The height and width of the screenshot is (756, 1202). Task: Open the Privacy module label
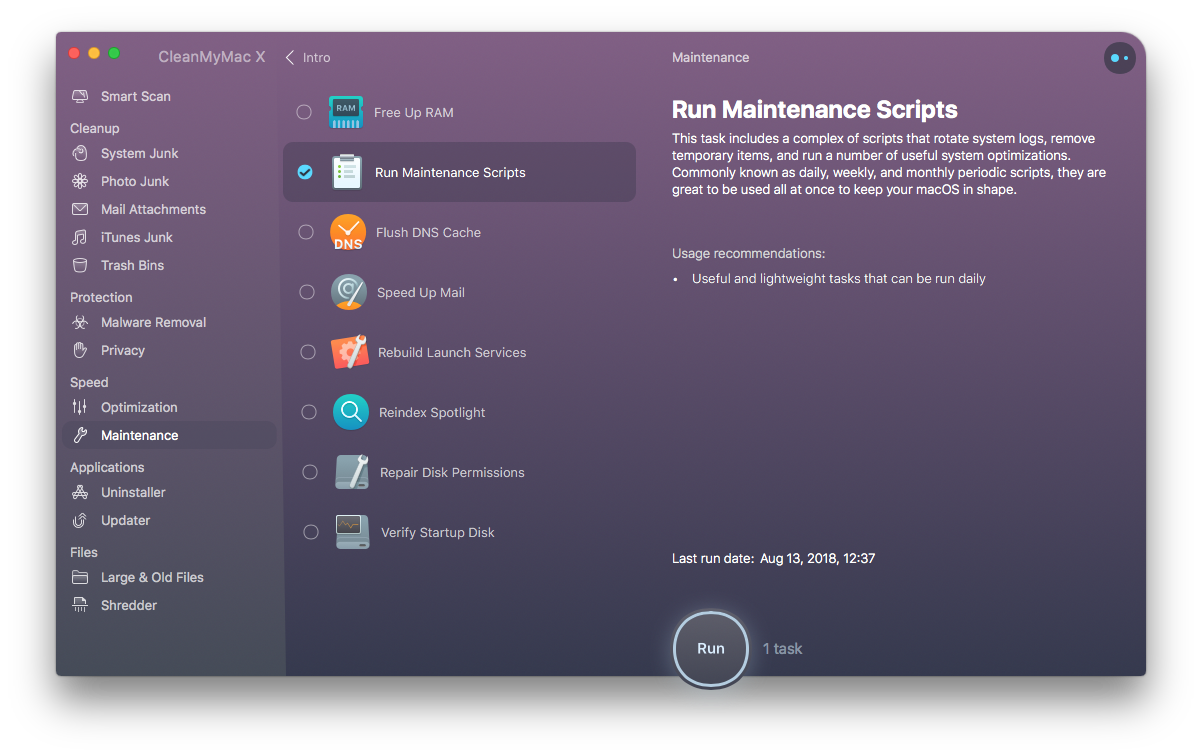[x=123, y=350]
